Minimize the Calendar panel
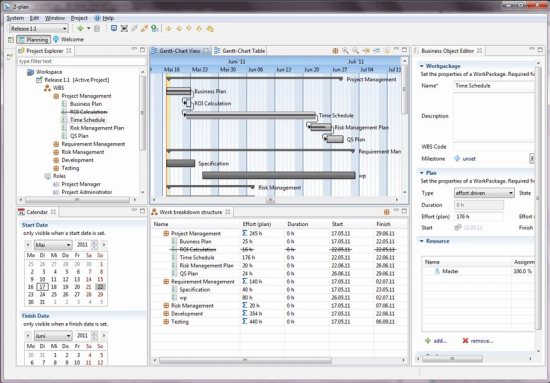This screenshot has width=550, height=383. coord(134,210)
